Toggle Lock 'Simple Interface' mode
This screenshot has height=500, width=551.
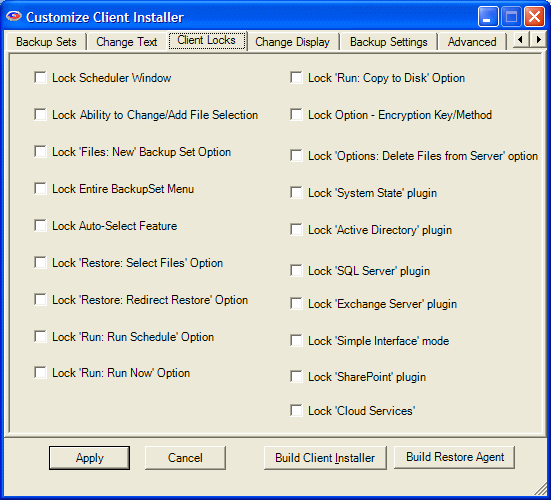(x=296, y=341)
